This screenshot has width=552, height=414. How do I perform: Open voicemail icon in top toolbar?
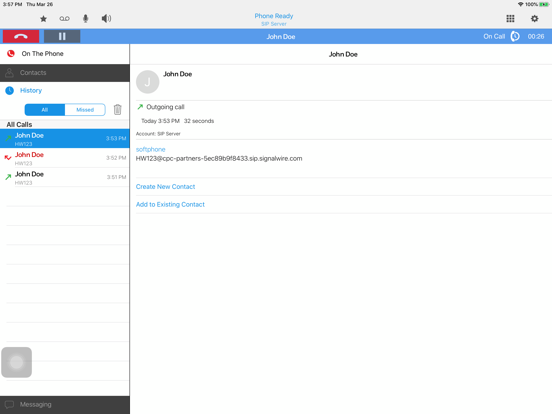64,19
